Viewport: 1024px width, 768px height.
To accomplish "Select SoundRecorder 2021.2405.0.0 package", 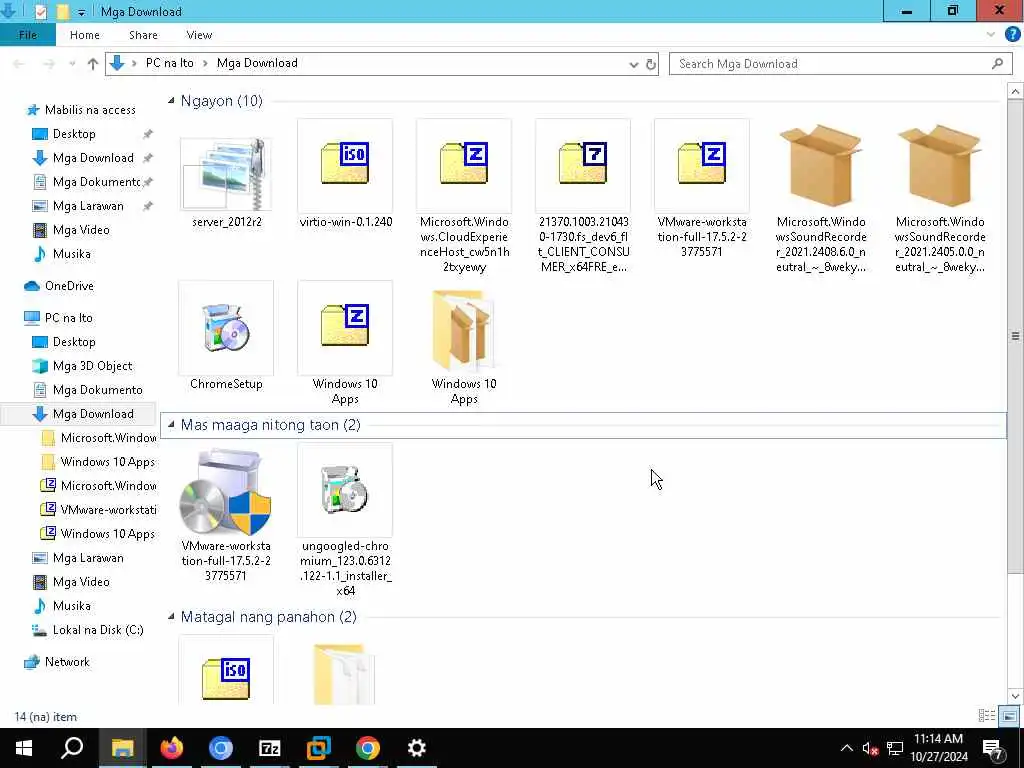I will (940, 196).
